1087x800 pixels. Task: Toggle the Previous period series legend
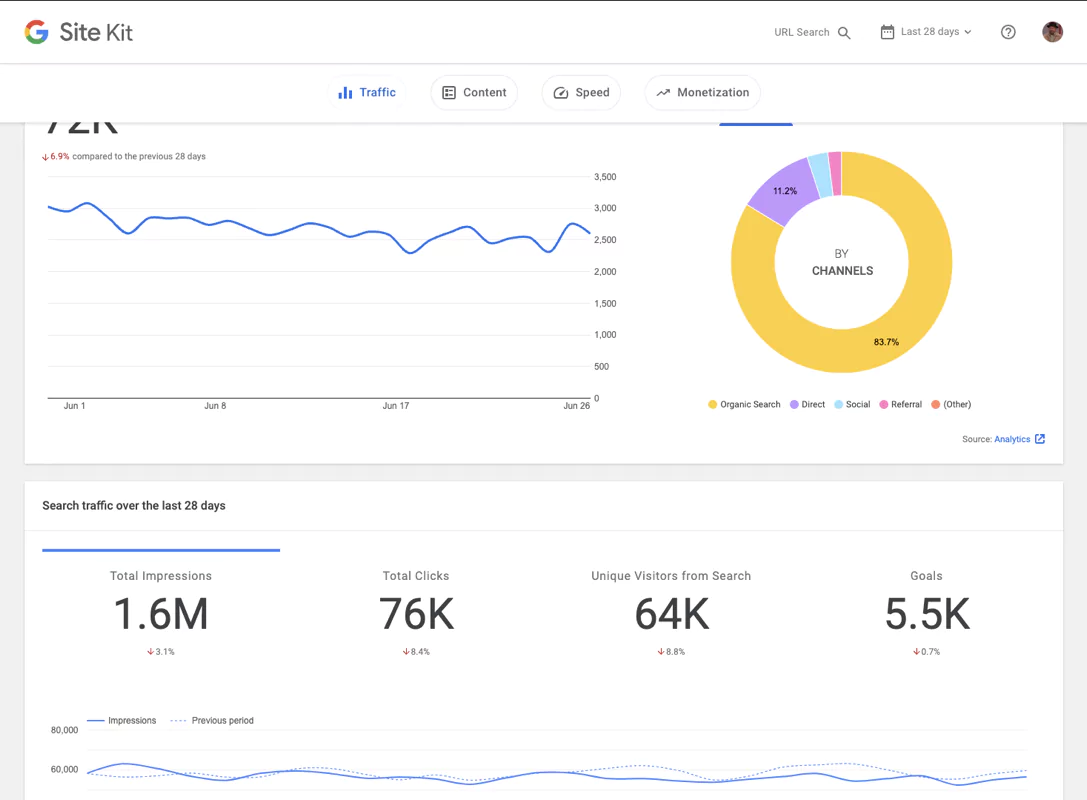click(x=212, y=720)
